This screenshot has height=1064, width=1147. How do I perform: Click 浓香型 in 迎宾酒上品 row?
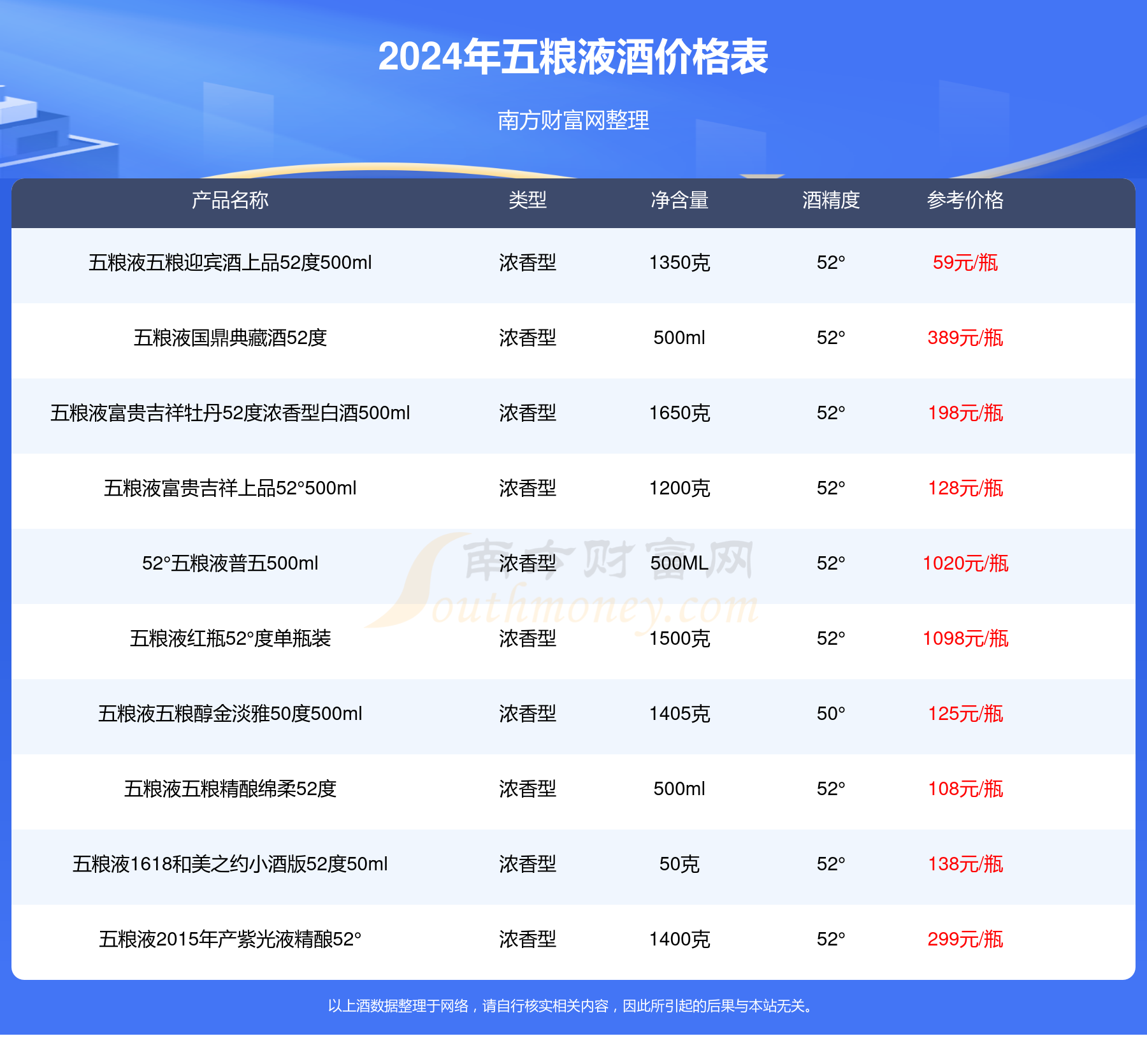[x=528, y=262]
